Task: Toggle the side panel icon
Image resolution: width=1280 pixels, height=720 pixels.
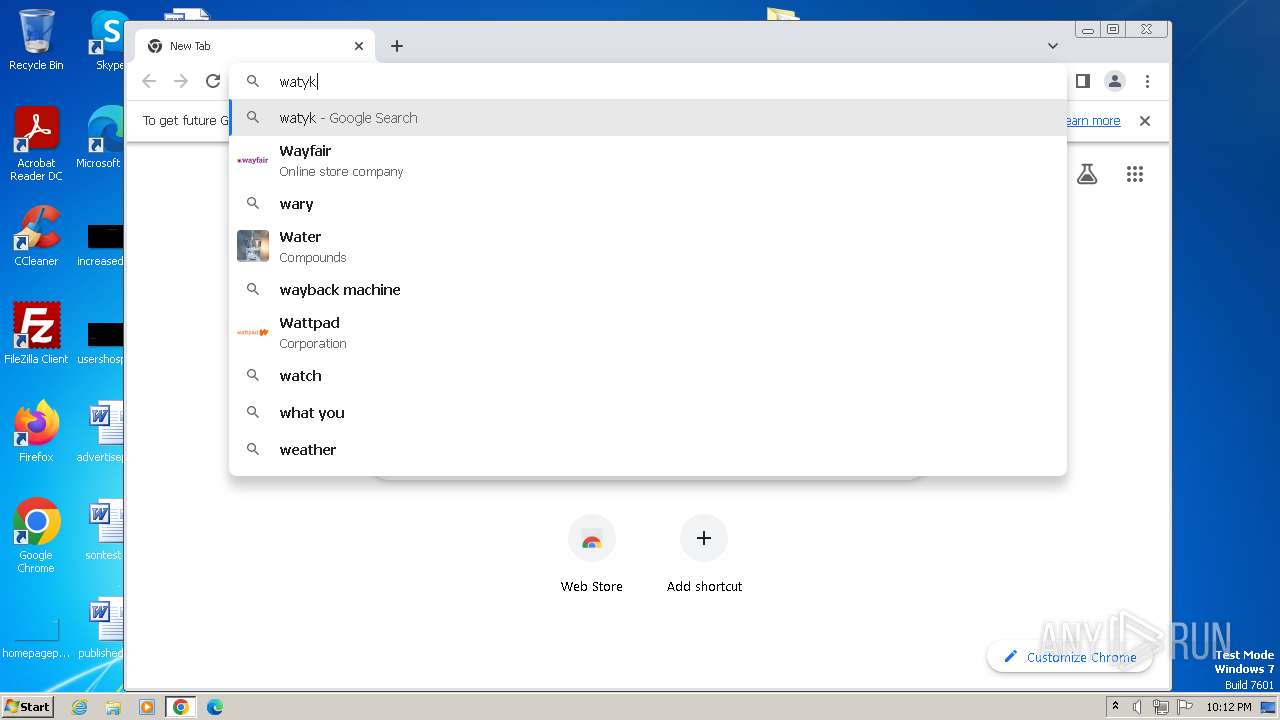Action: pos(1082,81)
